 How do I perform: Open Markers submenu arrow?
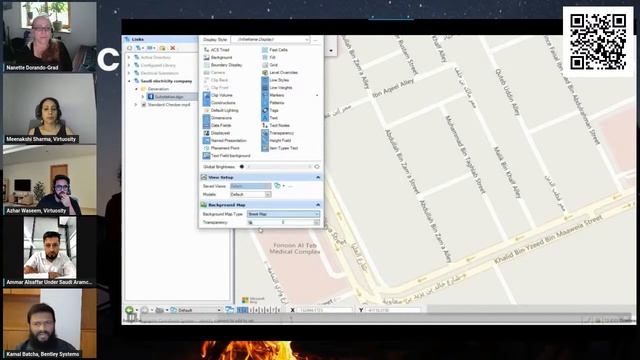(317, 96)
